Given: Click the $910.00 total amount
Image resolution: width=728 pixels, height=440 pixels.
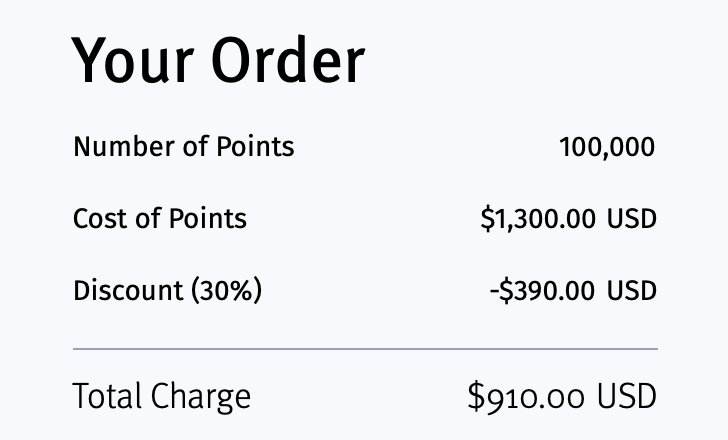Looking at the screenshot, I should tap(526, 396).
